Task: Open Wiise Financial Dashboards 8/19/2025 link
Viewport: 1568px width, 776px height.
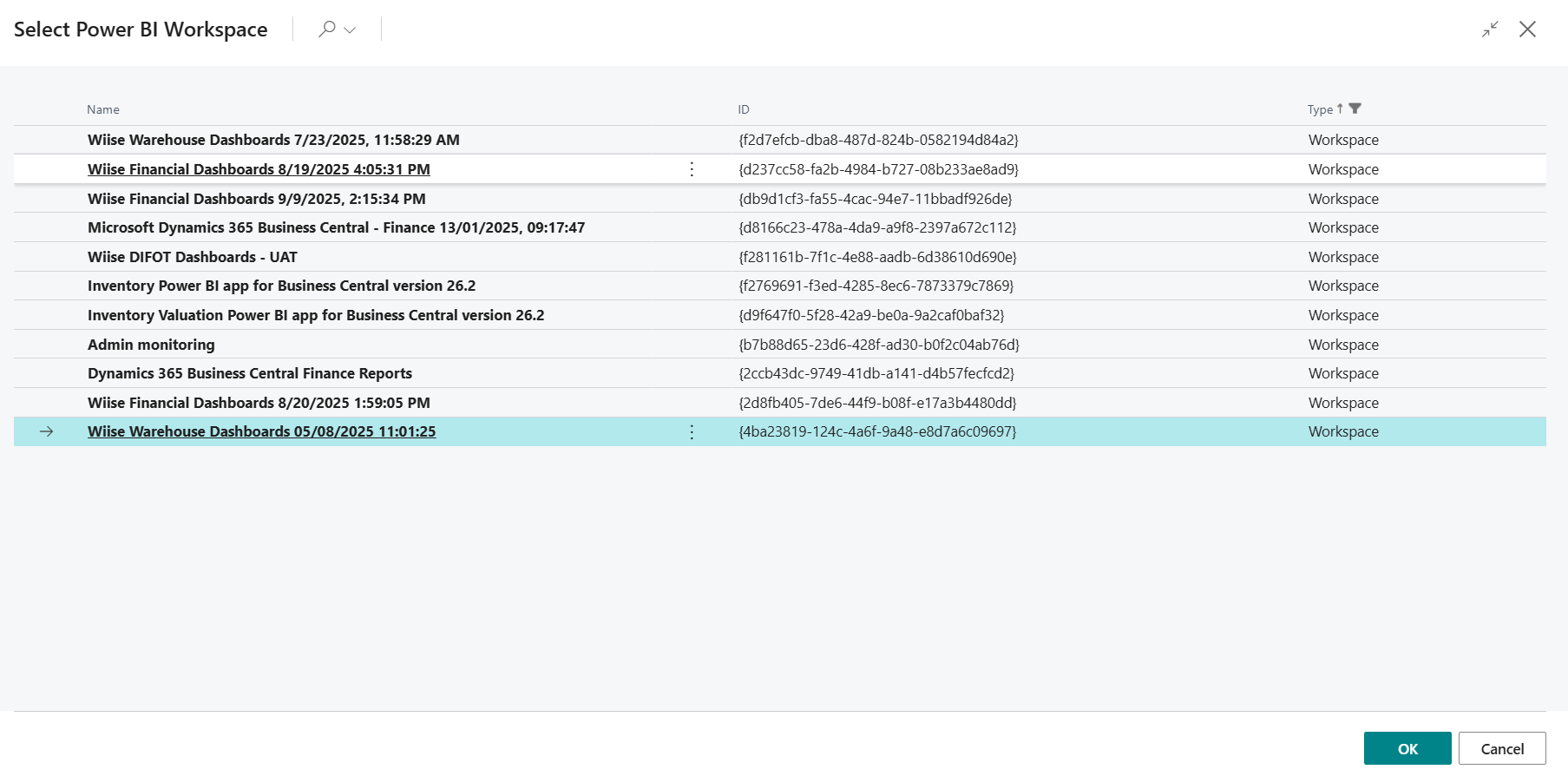Action: point(259,169)
